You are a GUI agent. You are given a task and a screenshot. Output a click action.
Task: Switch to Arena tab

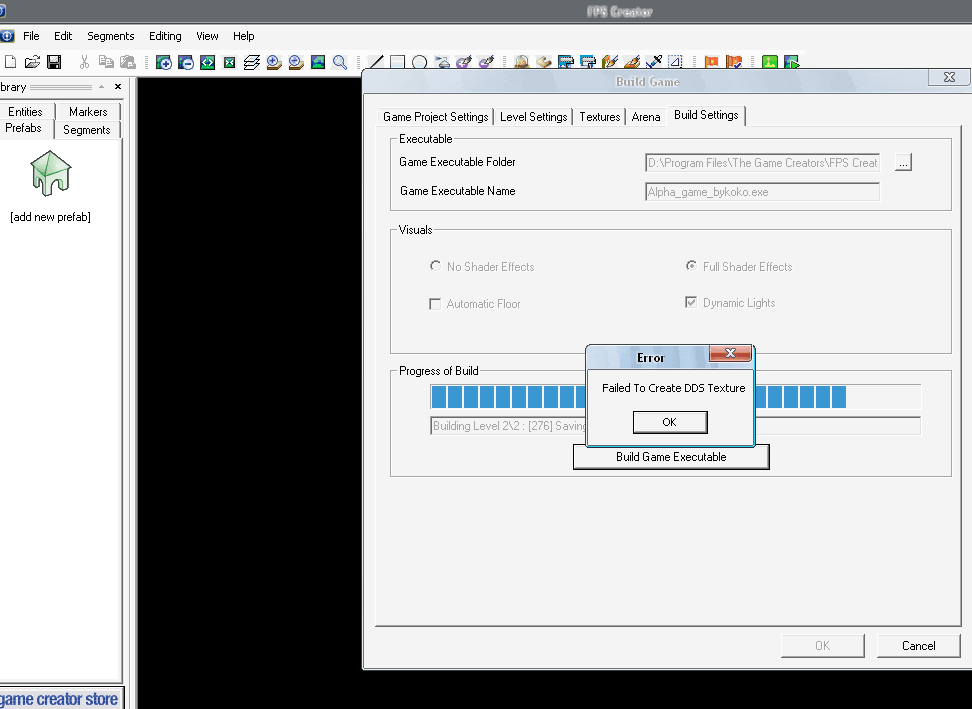pos(645,117)
